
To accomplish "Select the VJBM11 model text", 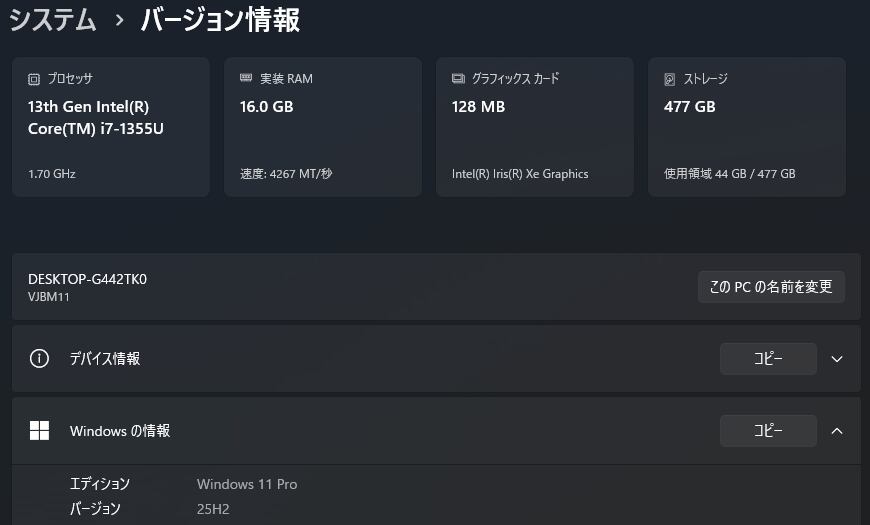I will click(49, 297).
